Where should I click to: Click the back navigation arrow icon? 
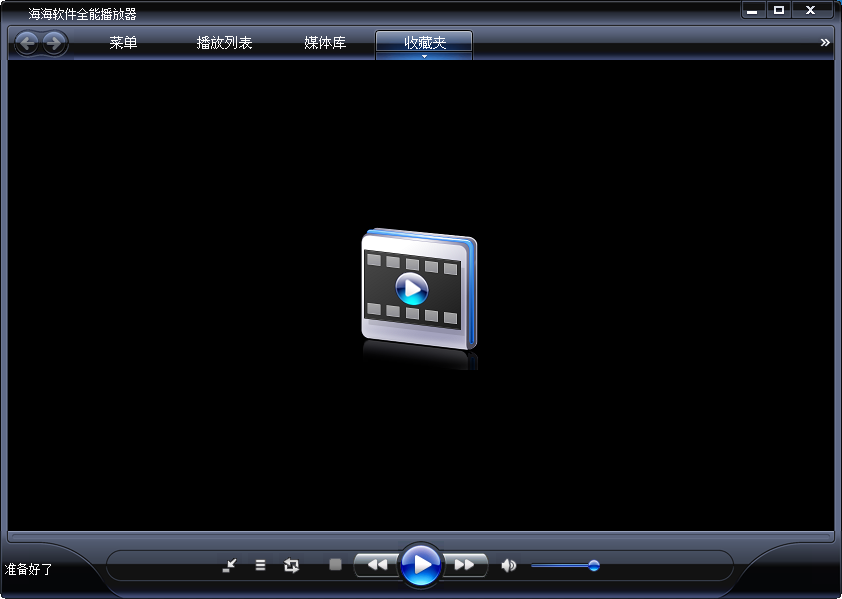point(29,43)
